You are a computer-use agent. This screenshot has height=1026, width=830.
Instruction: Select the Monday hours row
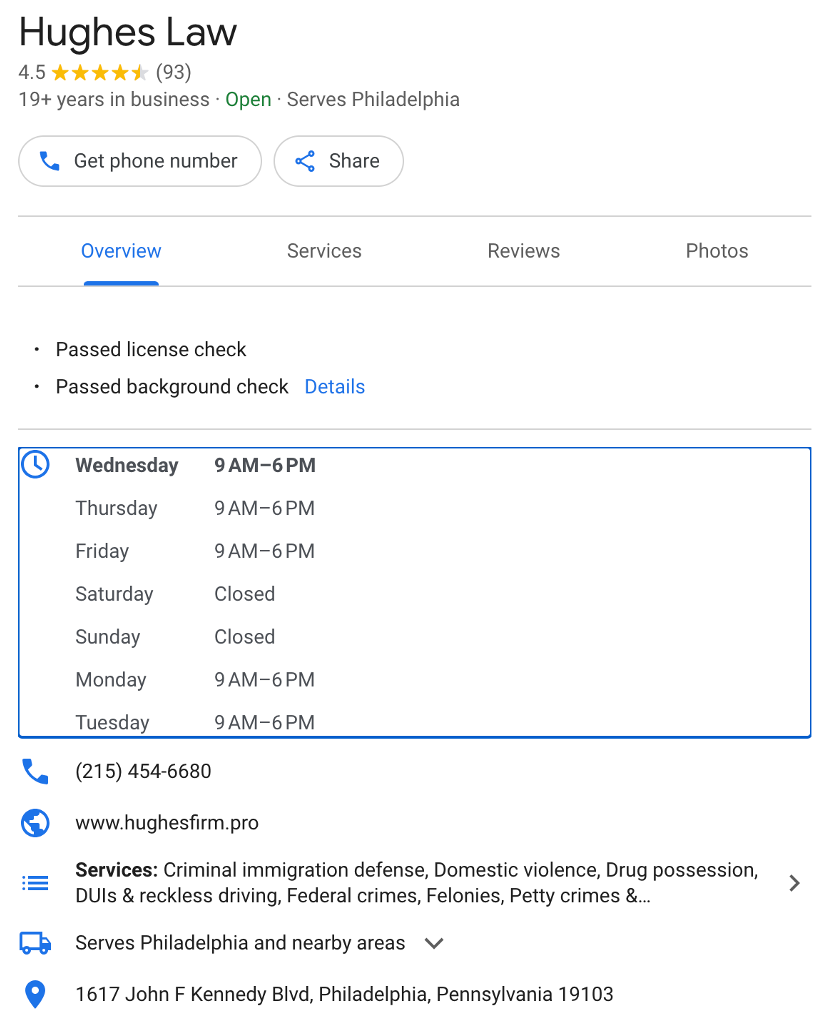[x=195, y=680]
